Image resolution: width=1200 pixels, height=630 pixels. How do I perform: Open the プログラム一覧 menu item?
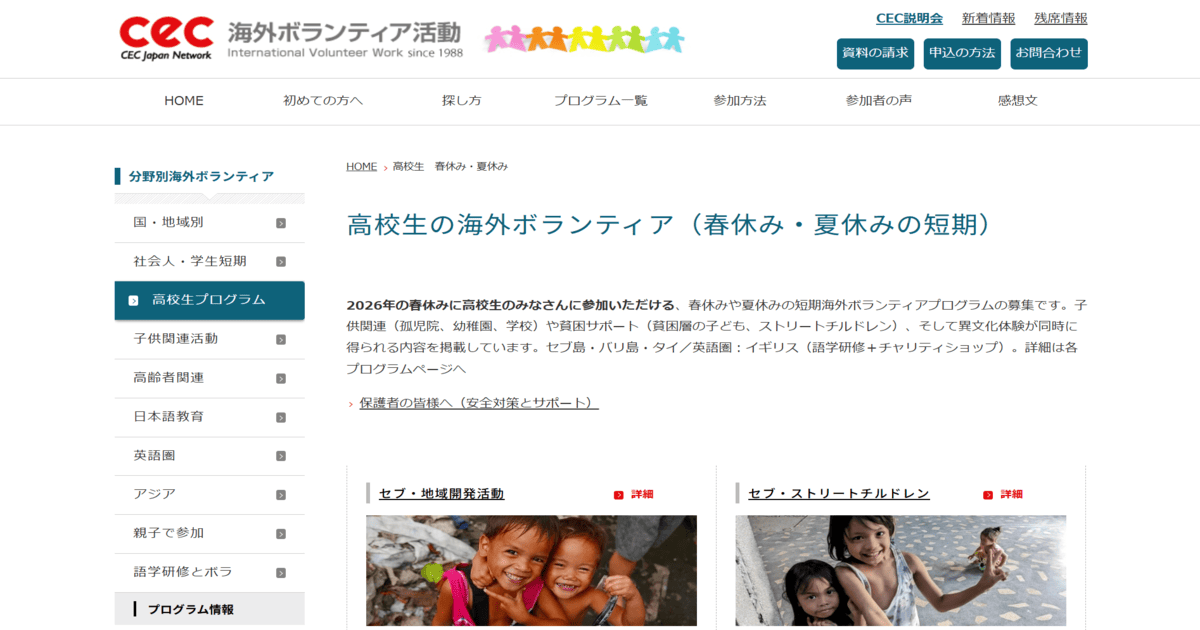[601, 101]
